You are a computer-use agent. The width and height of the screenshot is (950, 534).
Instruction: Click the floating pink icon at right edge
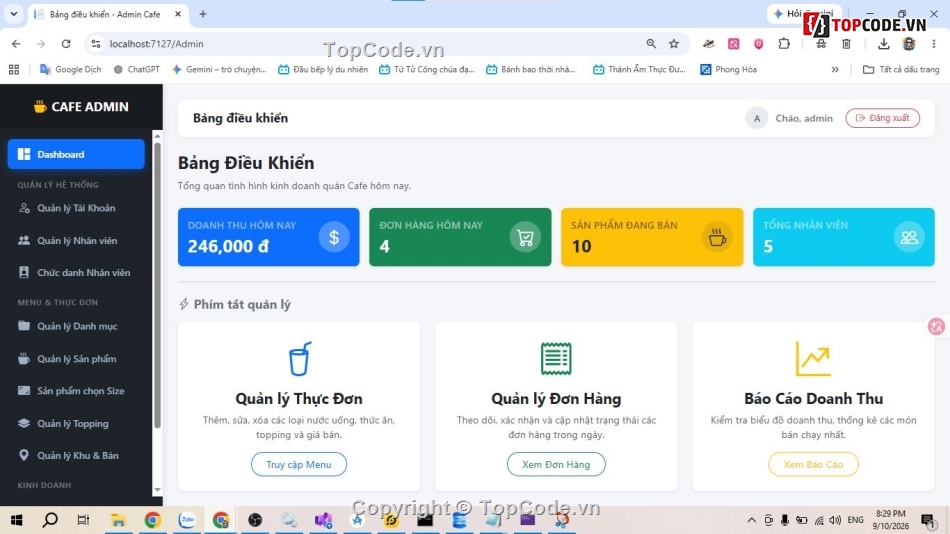pos(937,327)
